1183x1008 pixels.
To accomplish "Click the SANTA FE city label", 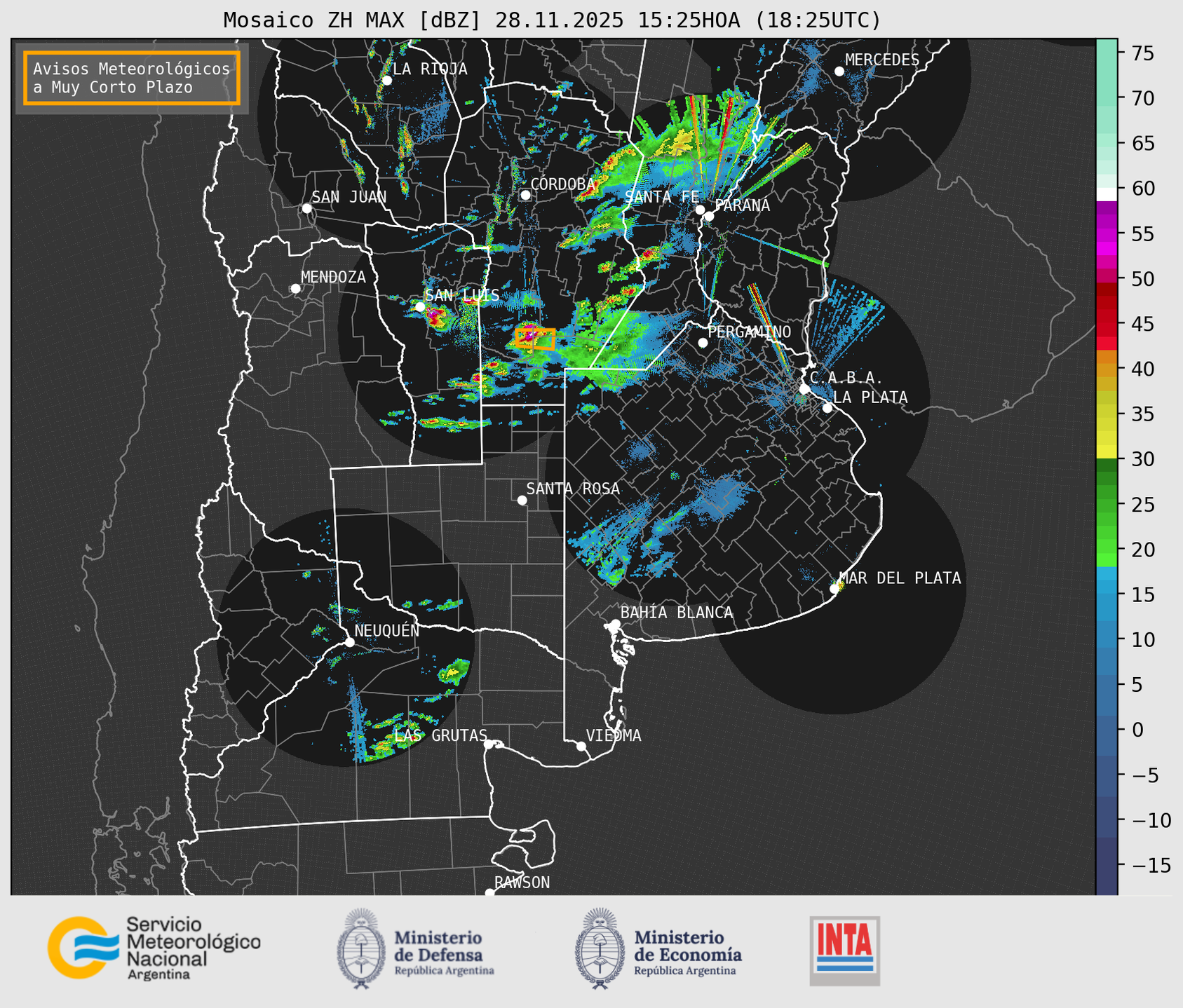I will coord(662,197).
